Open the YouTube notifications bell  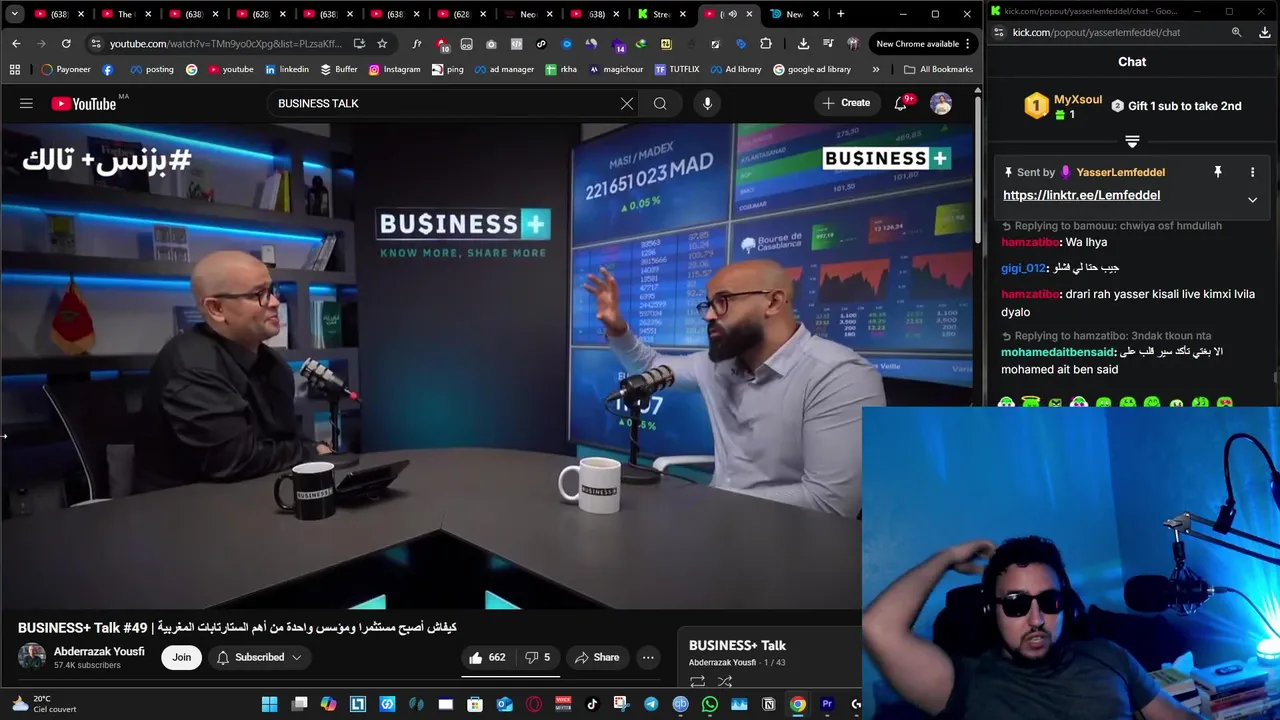click(x=901, y=103)
